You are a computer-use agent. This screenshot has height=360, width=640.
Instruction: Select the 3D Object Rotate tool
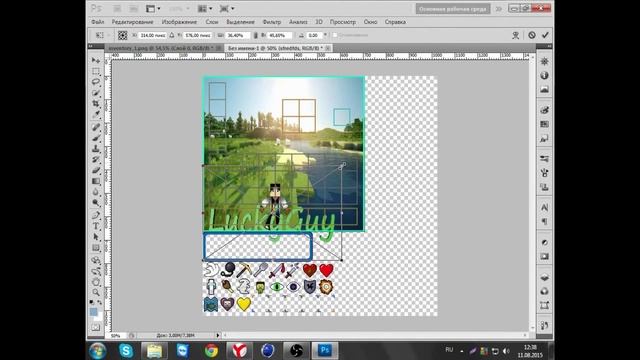point(96,260)
